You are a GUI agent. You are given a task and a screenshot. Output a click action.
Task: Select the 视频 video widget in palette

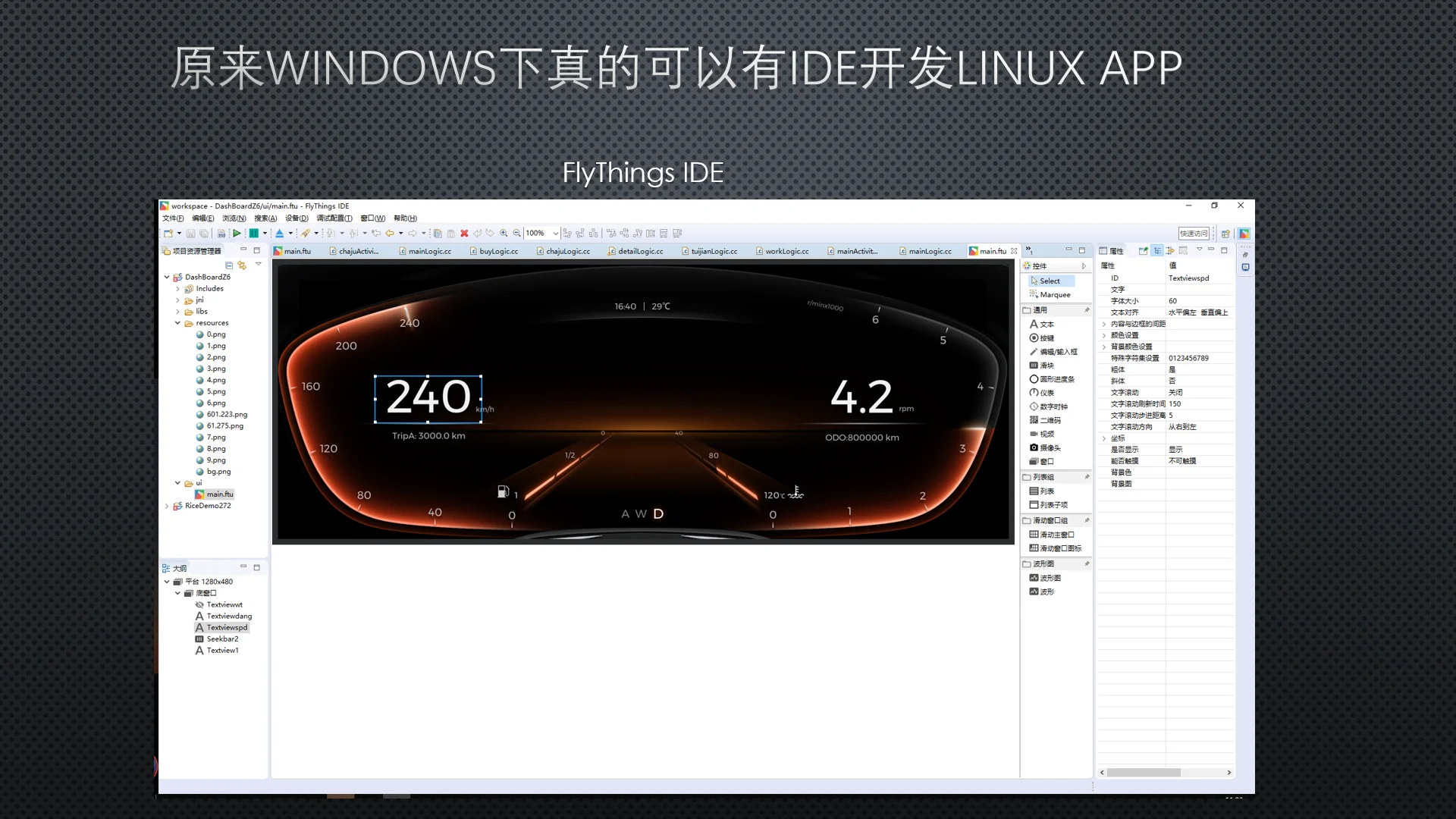(1042, 434)
